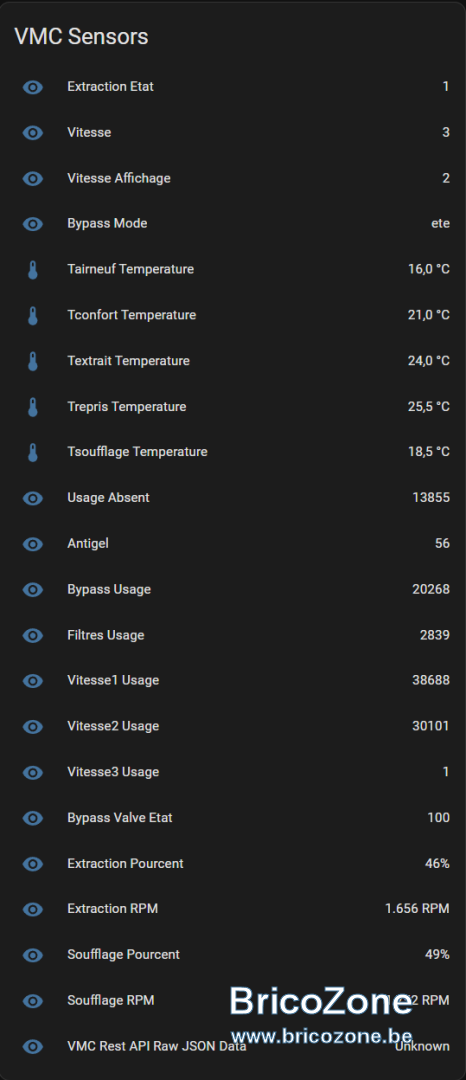
Task: Click the Extraction Pourcent 46% value
Action: pos(437,864)
